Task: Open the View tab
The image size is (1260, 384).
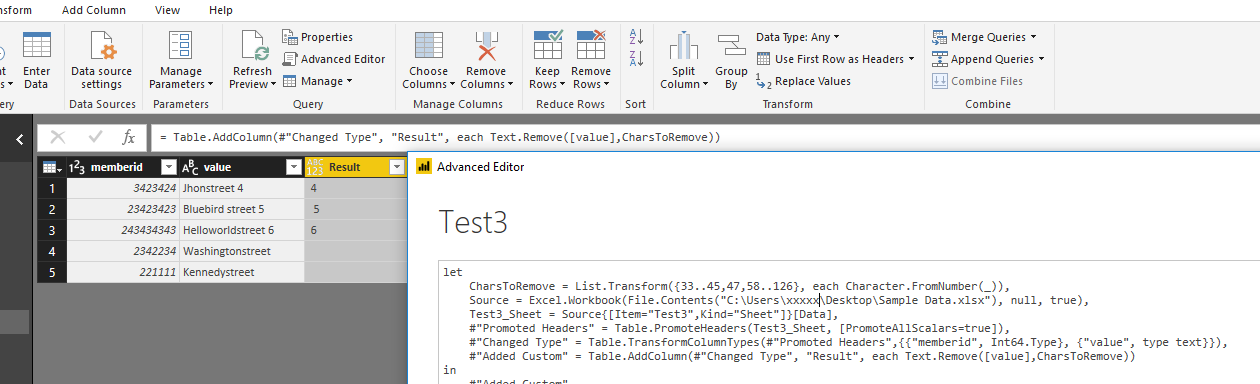Action: click(167, 9)
